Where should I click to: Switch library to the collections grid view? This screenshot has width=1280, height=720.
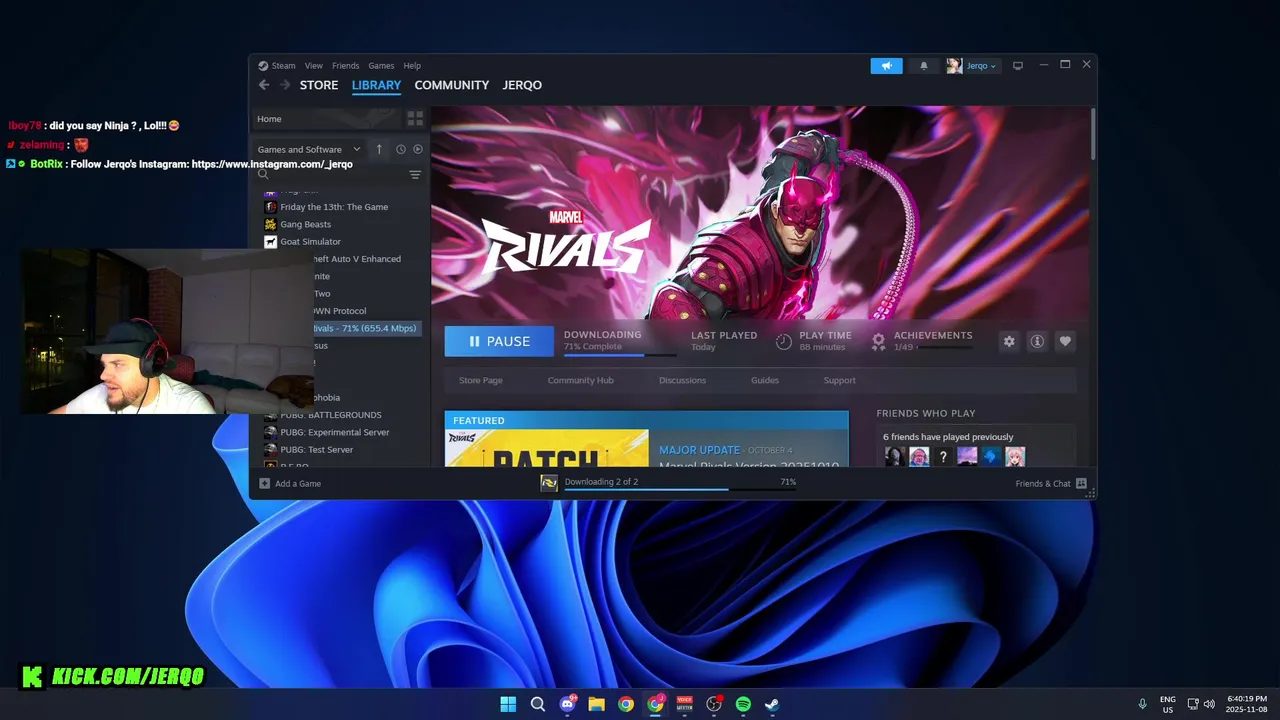(x=415, y=118)
